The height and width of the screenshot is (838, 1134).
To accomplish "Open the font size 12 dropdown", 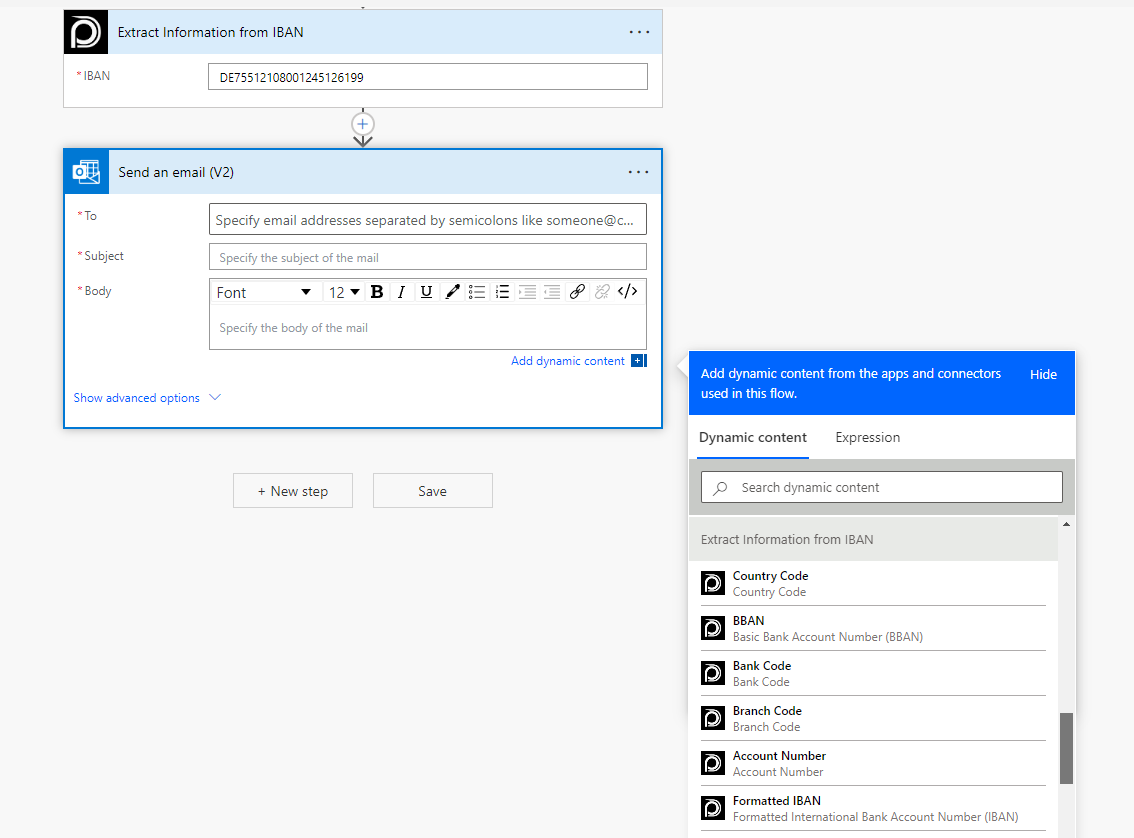I will 344,292.
